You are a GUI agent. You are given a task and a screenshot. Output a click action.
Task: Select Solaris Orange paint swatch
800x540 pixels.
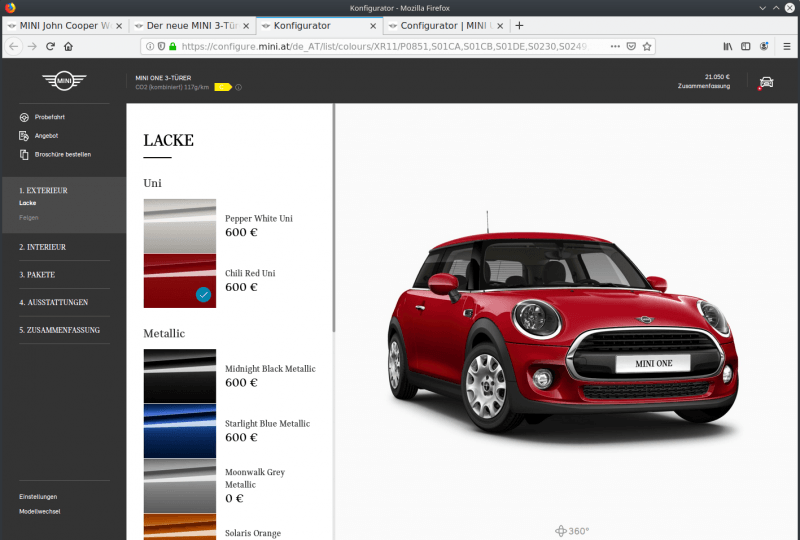(x=180, y=527)
